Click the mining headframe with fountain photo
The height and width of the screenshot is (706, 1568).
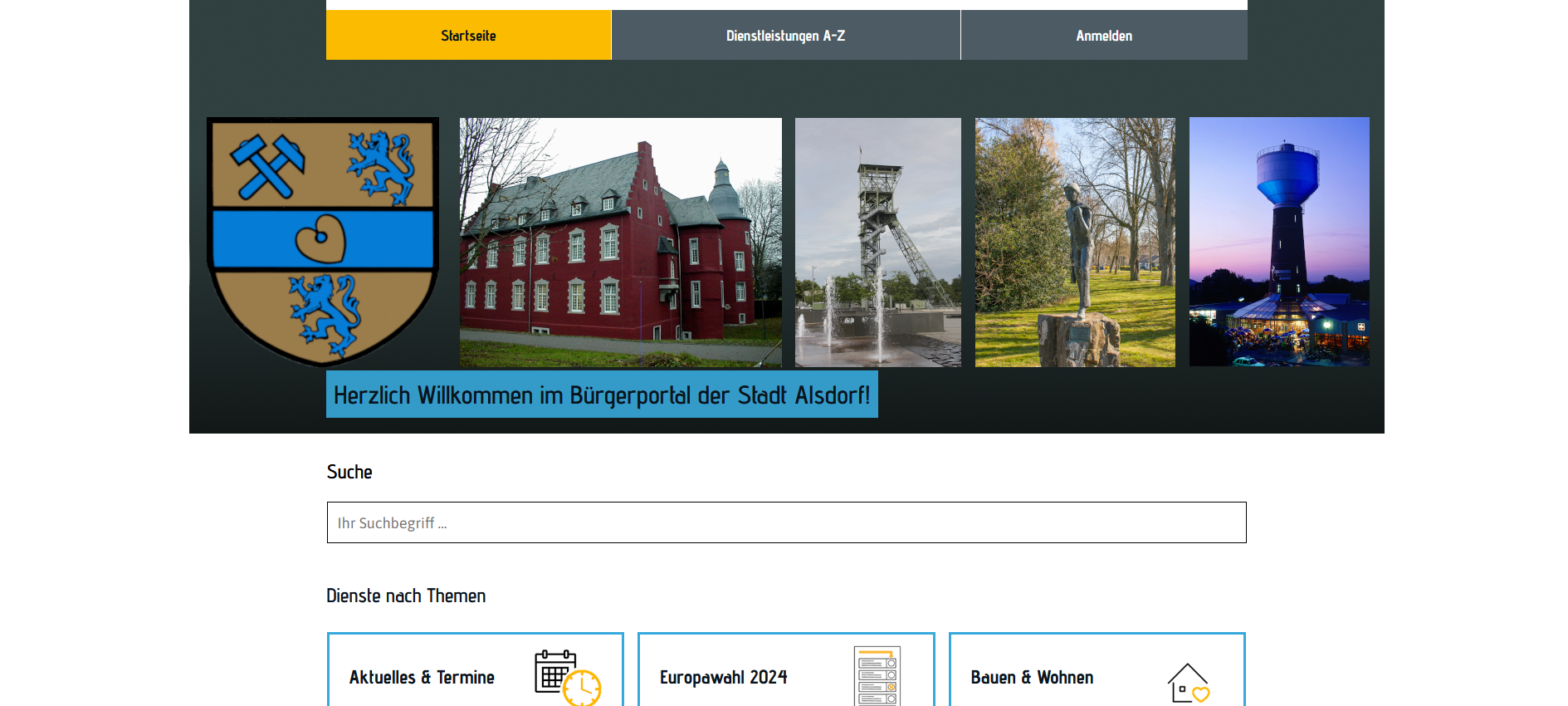(x=877, y=242)
